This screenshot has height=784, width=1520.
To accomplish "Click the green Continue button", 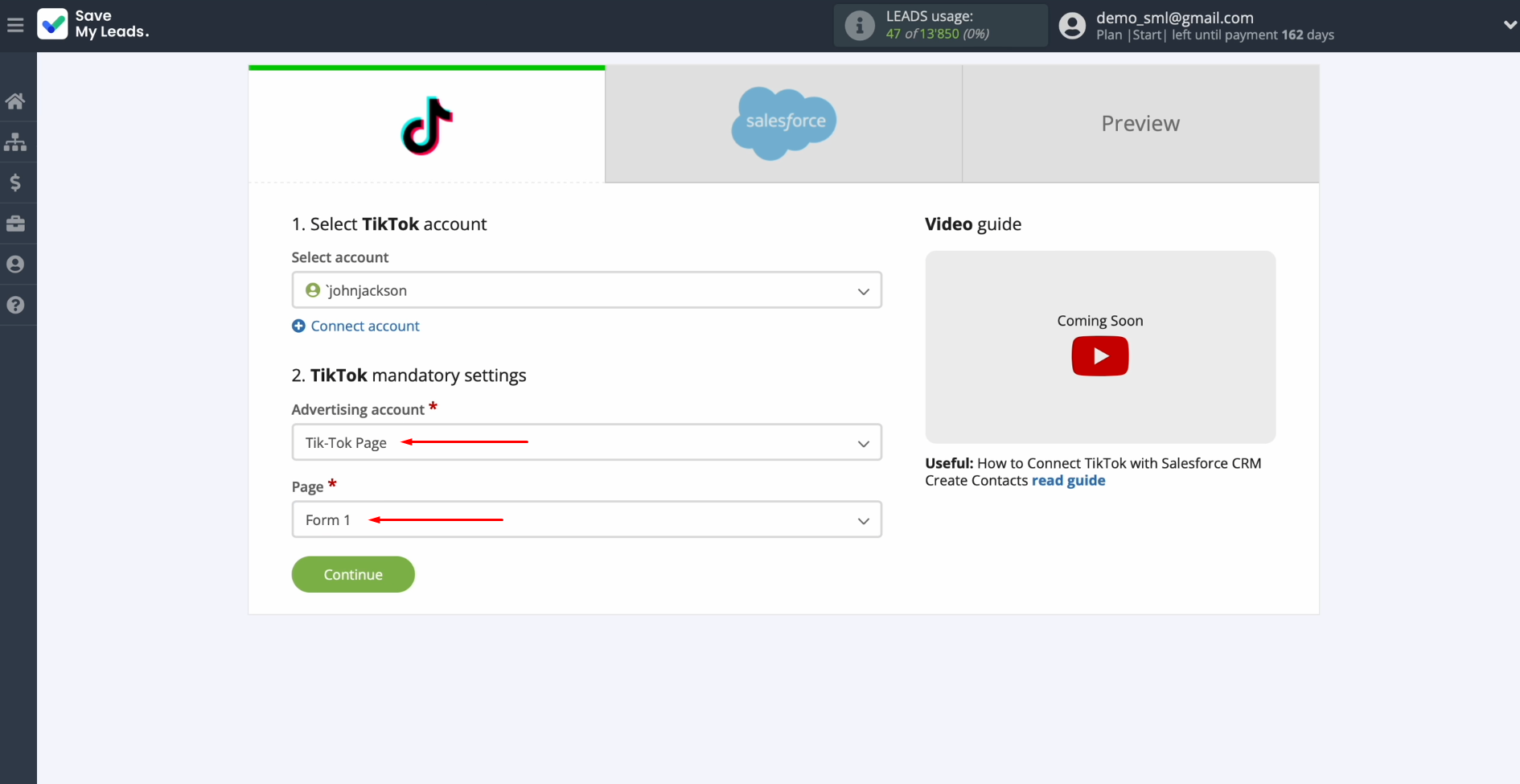I will (353, 574).
